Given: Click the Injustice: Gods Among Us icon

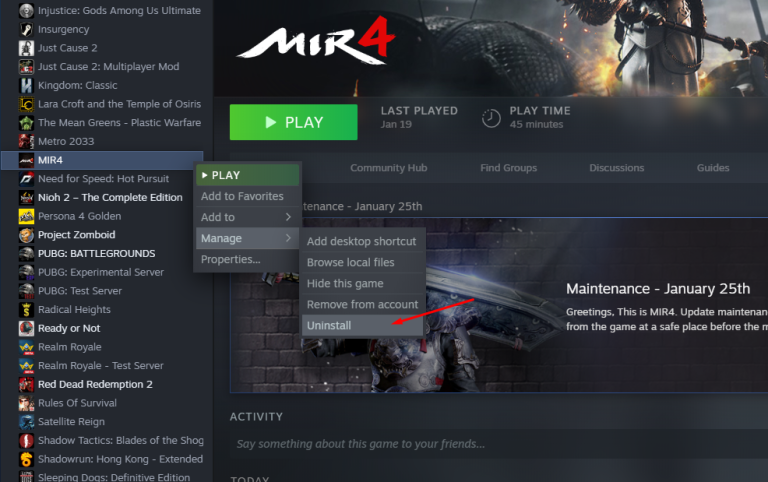Looking at the screenshot, I should point(26,11).
